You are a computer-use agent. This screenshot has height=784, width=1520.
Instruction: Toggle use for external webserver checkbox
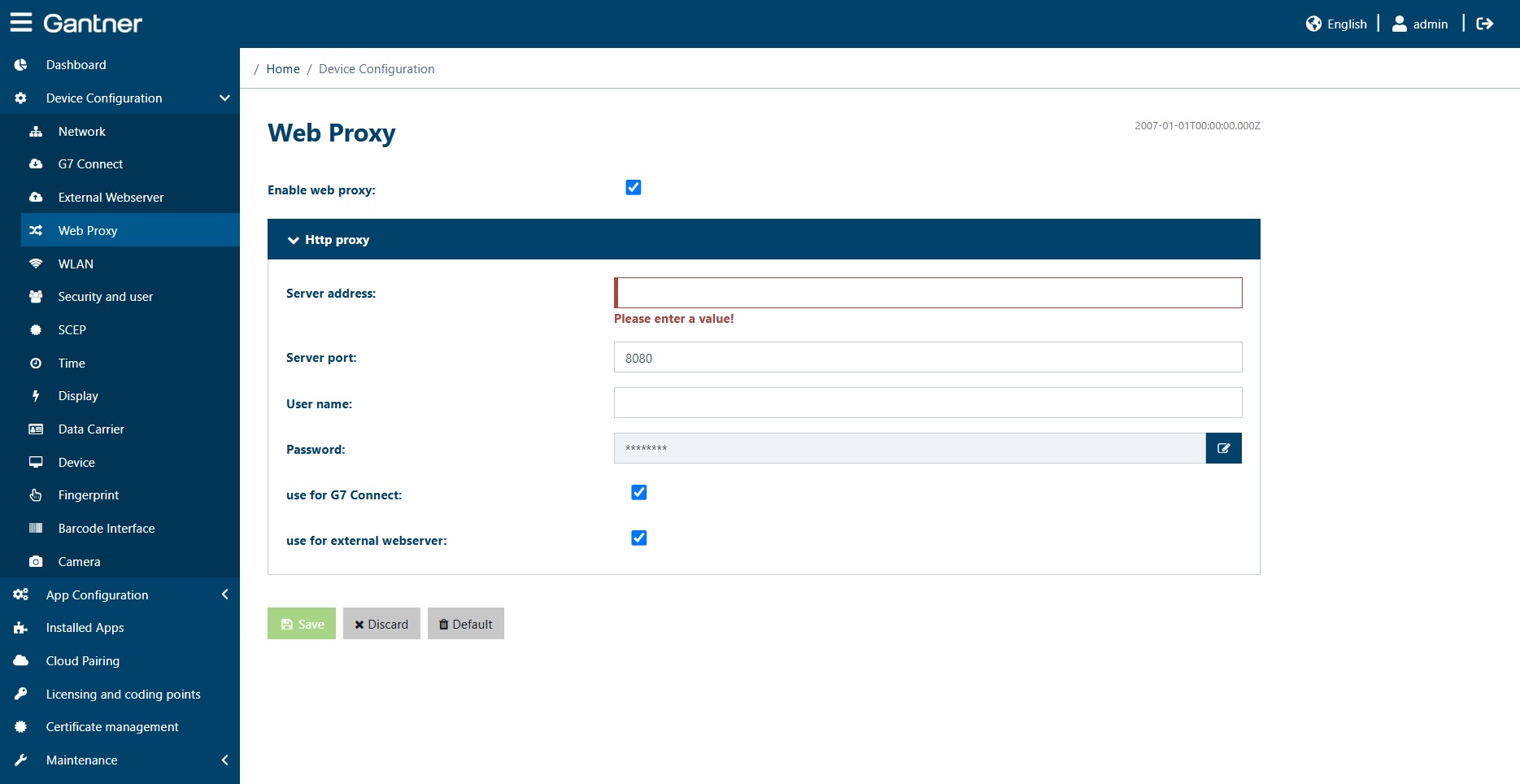[x=639, y=538]
